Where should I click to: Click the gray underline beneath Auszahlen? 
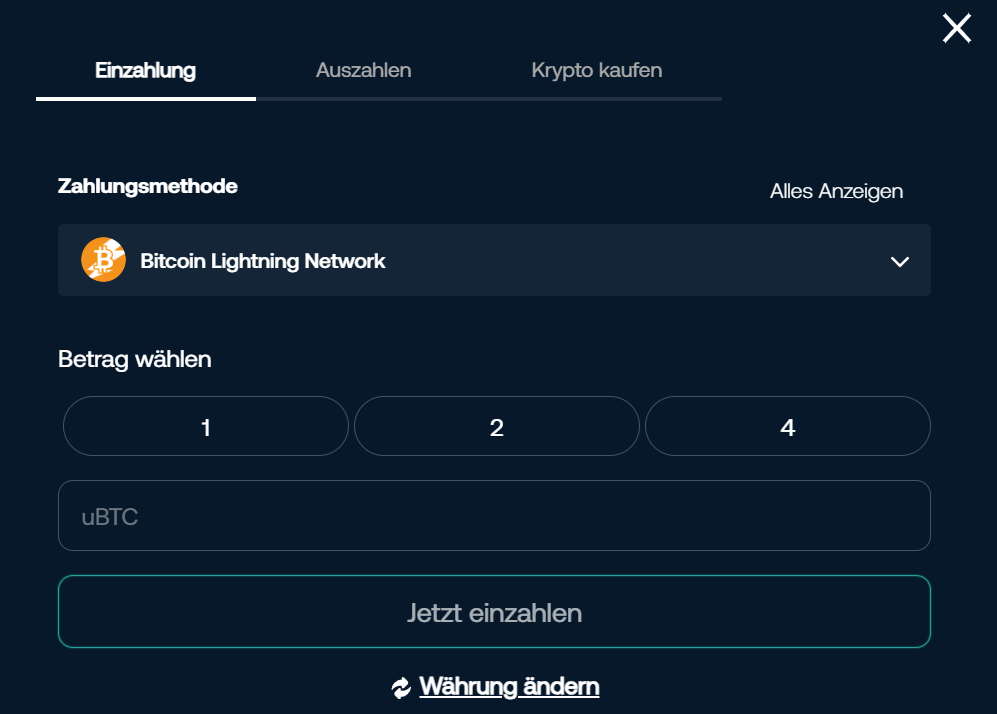363,99
